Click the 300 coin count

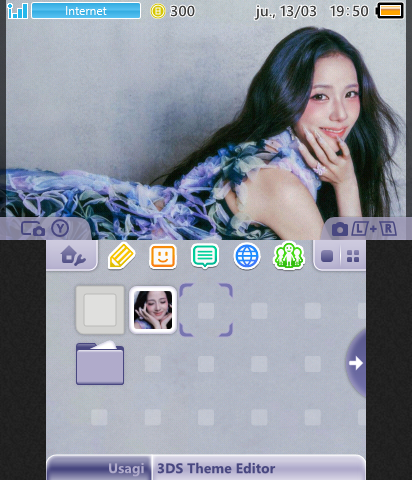click(x=182, y=11)
